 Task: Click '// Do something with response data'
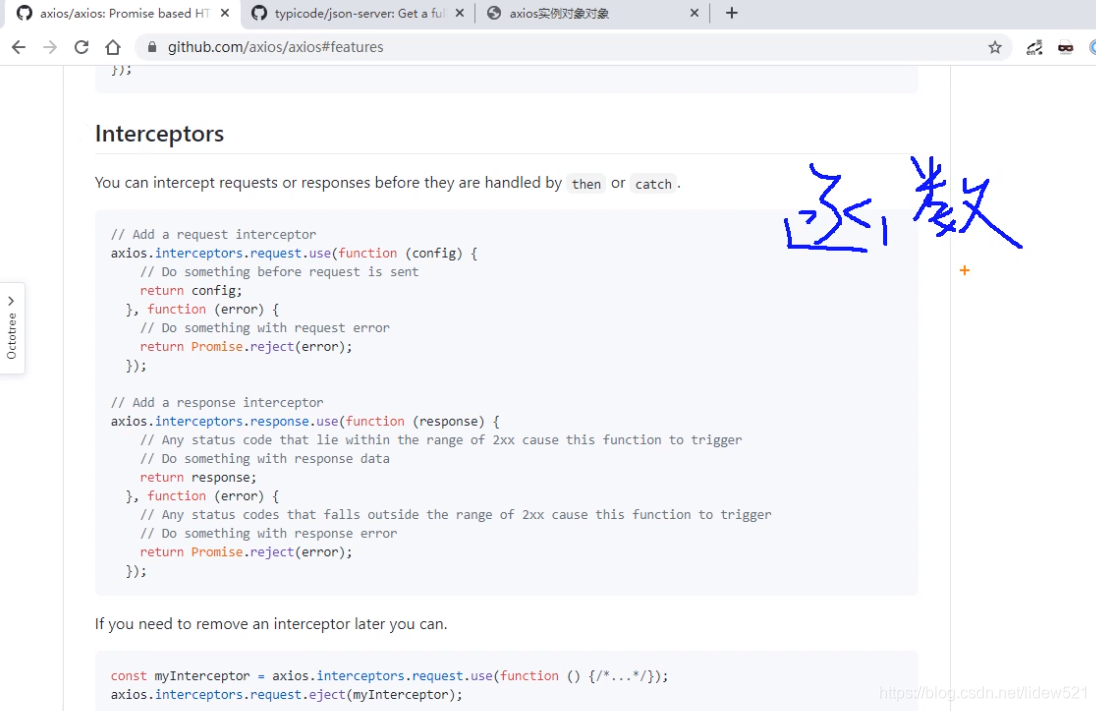(265, 459)
